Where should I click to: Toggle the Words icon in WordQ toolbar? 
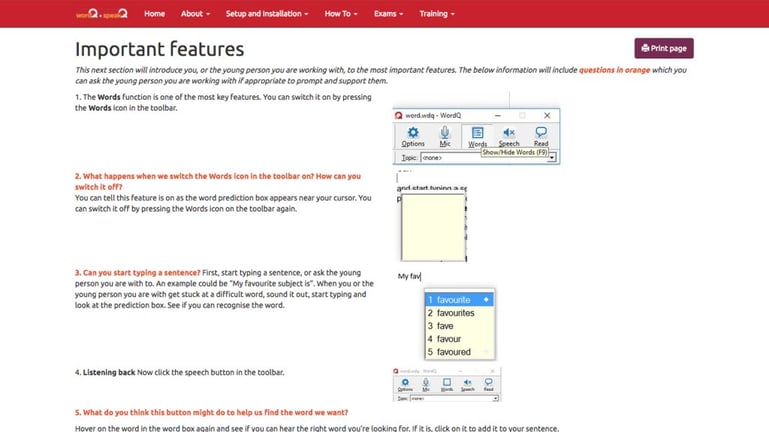(x=477, y=136)
